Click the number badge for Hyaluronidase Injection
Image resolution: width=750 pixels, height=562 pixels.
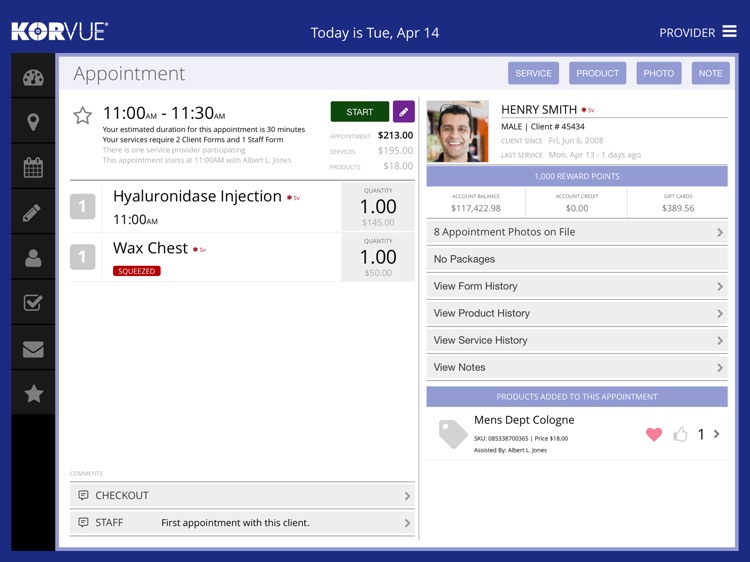click(82, 206)
